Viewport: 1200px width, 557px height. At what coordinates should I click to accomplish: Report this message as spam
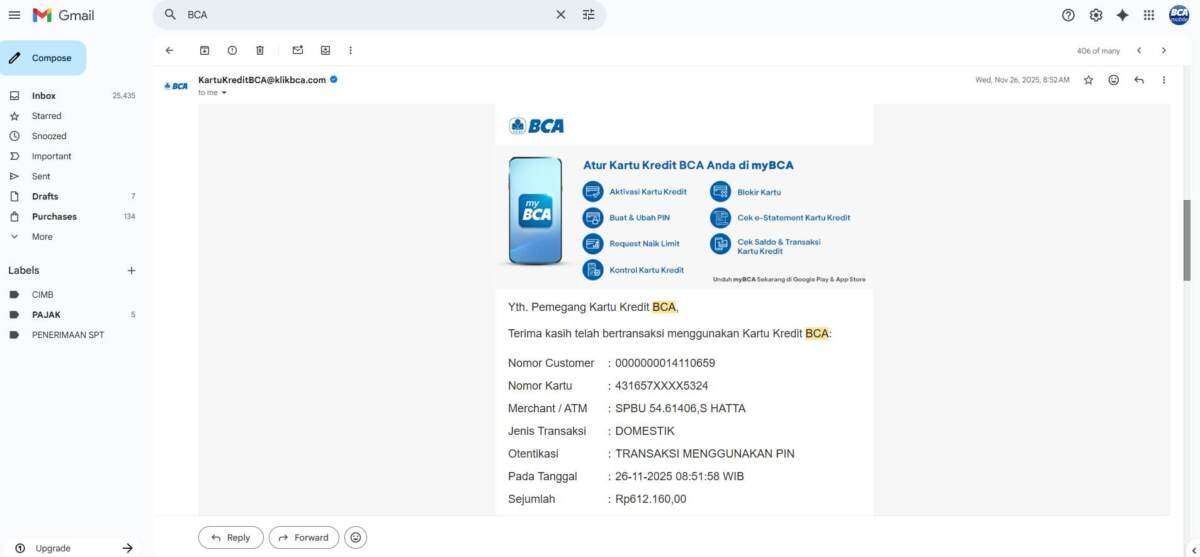pyautogui.click(x=232, y=50)
